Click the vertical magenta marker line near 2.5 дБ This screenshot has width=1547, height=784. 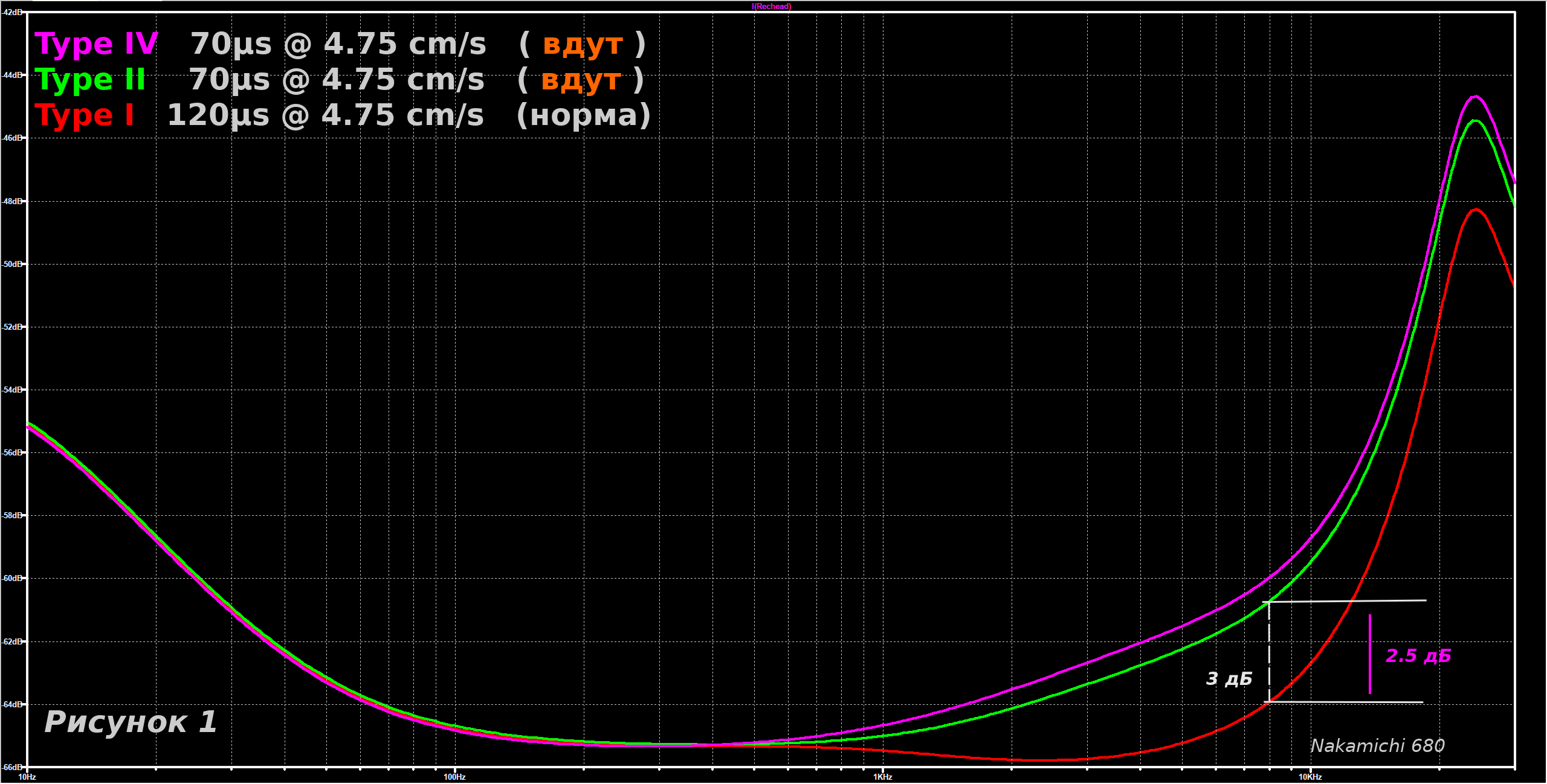[1370, 655]
